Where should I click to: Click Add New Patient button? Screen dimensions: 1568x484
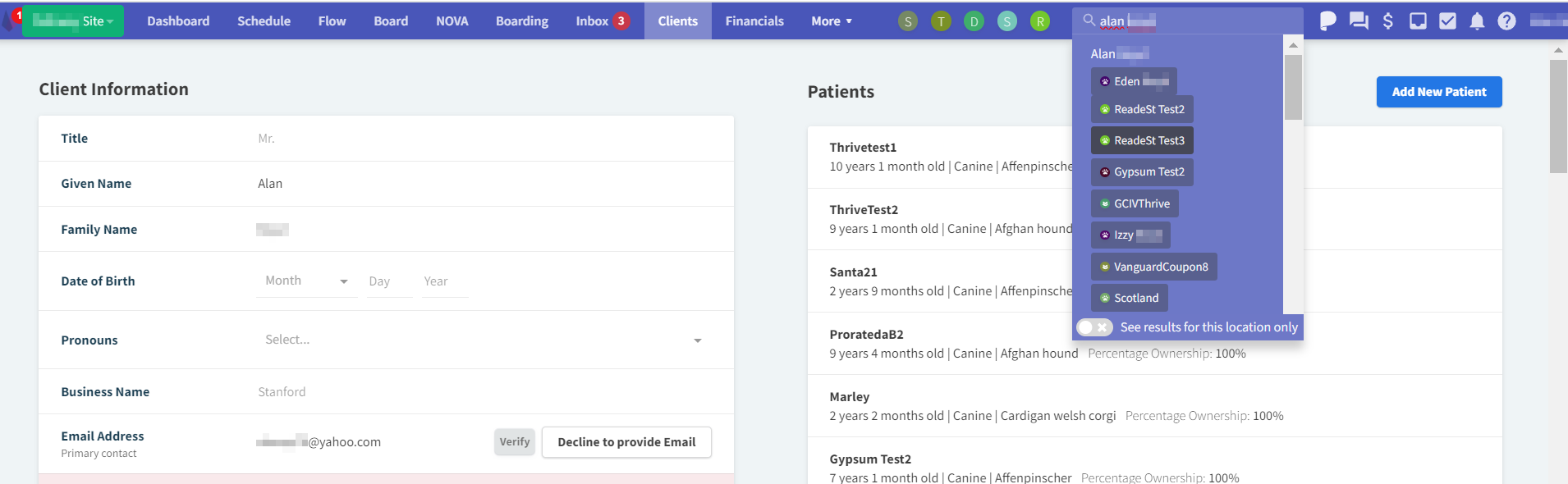pyautogui.click(x=1438, y=92)
